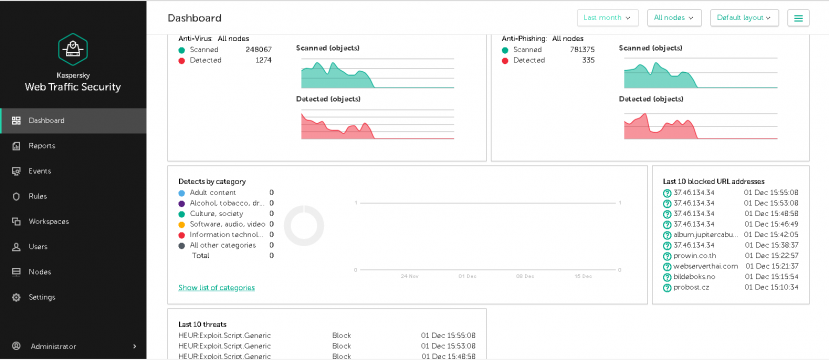
Task: Click the Adult content blue legend dot
Action: (x=181, y=193)
